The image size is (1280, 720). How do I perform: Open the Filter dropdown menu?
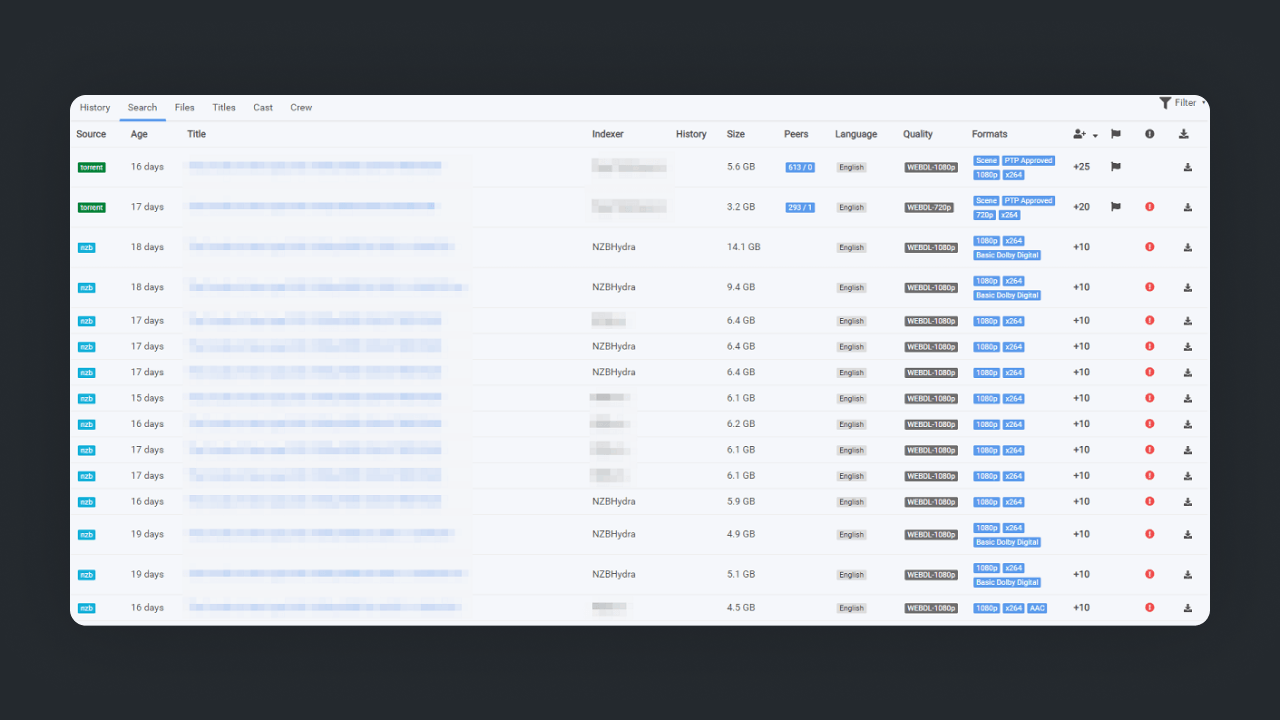pyautogui.click(x=1181, y=103)
